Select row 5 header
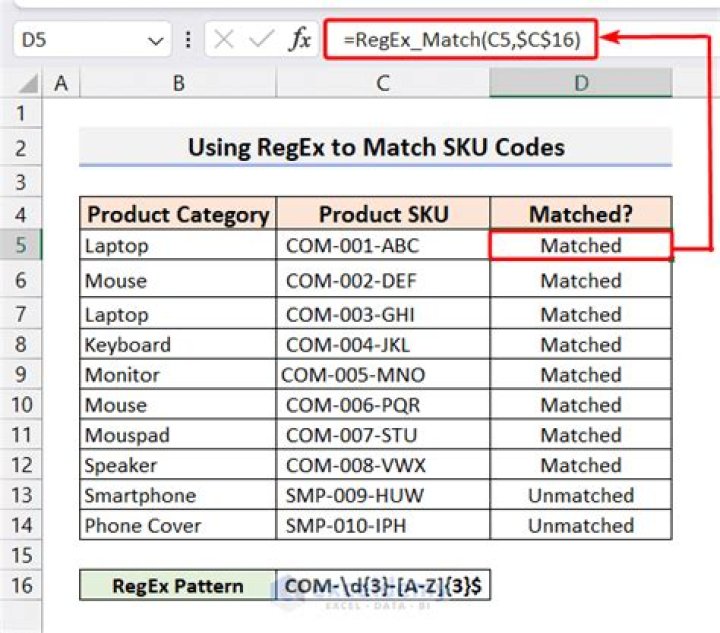The image size is (720, 633). [21, 245]
